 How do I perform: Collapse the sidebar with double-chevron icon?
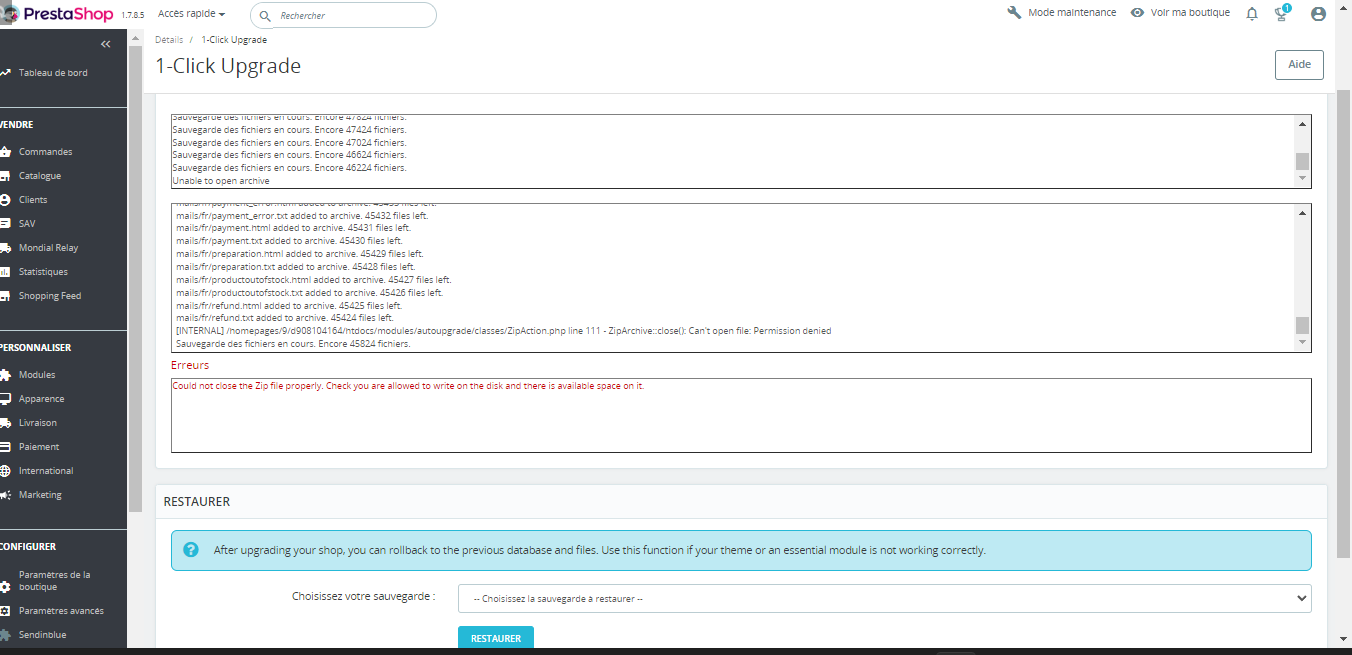(106, 45)
